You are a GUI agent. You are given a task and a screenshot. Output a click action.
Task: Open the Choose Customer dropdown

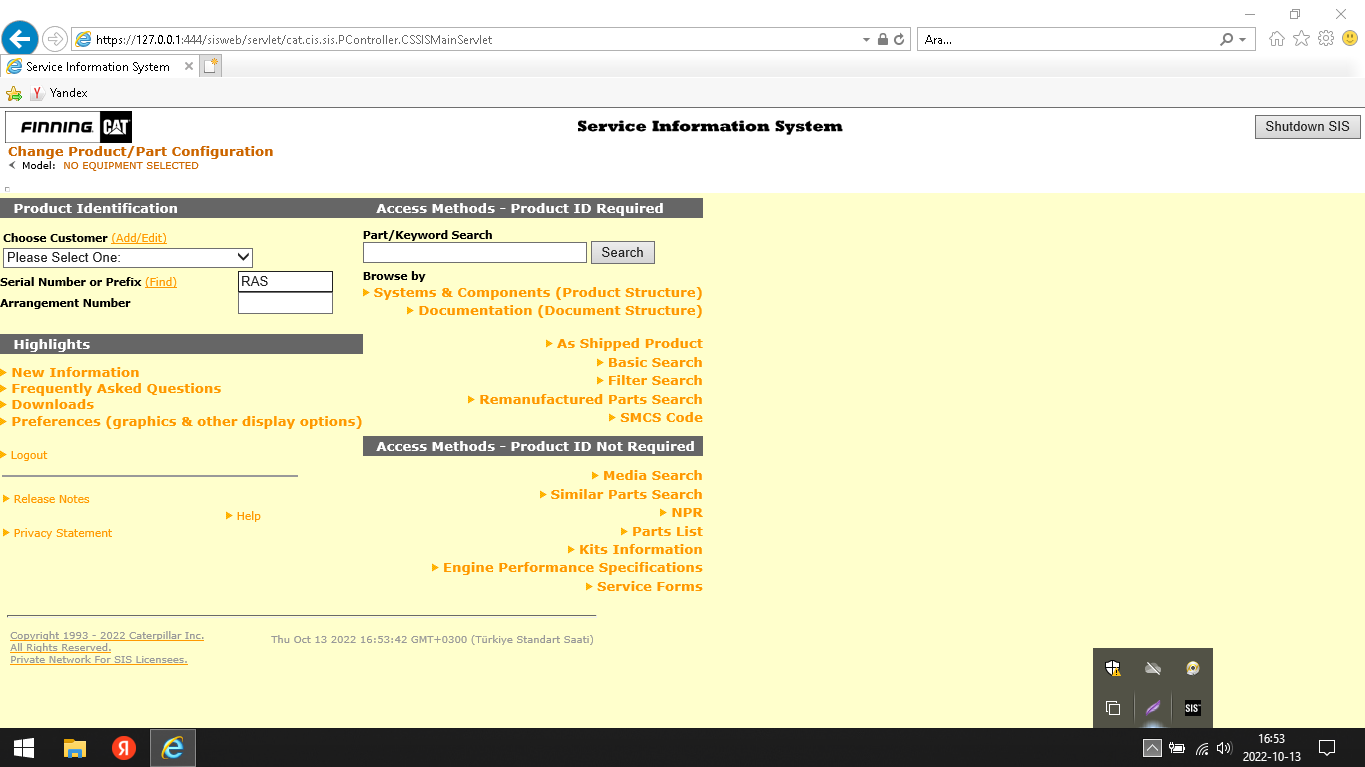pos(128,258)
